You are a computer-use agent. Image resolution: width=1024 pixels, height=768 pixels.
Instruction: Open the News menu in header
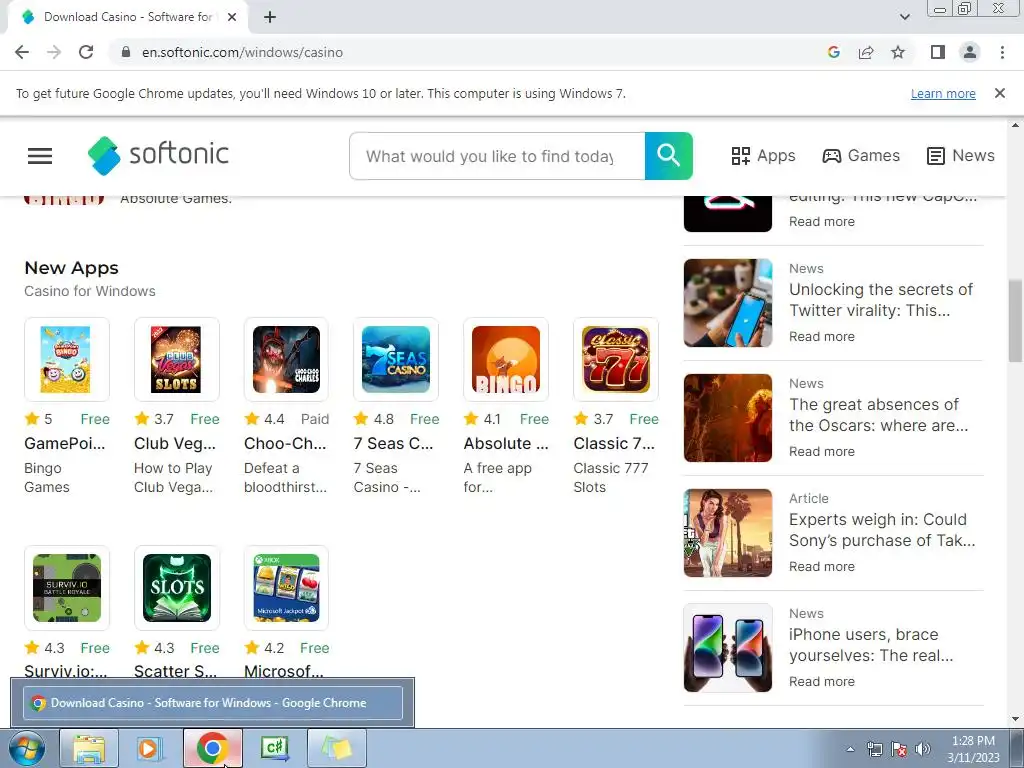[x=961, y=155]
